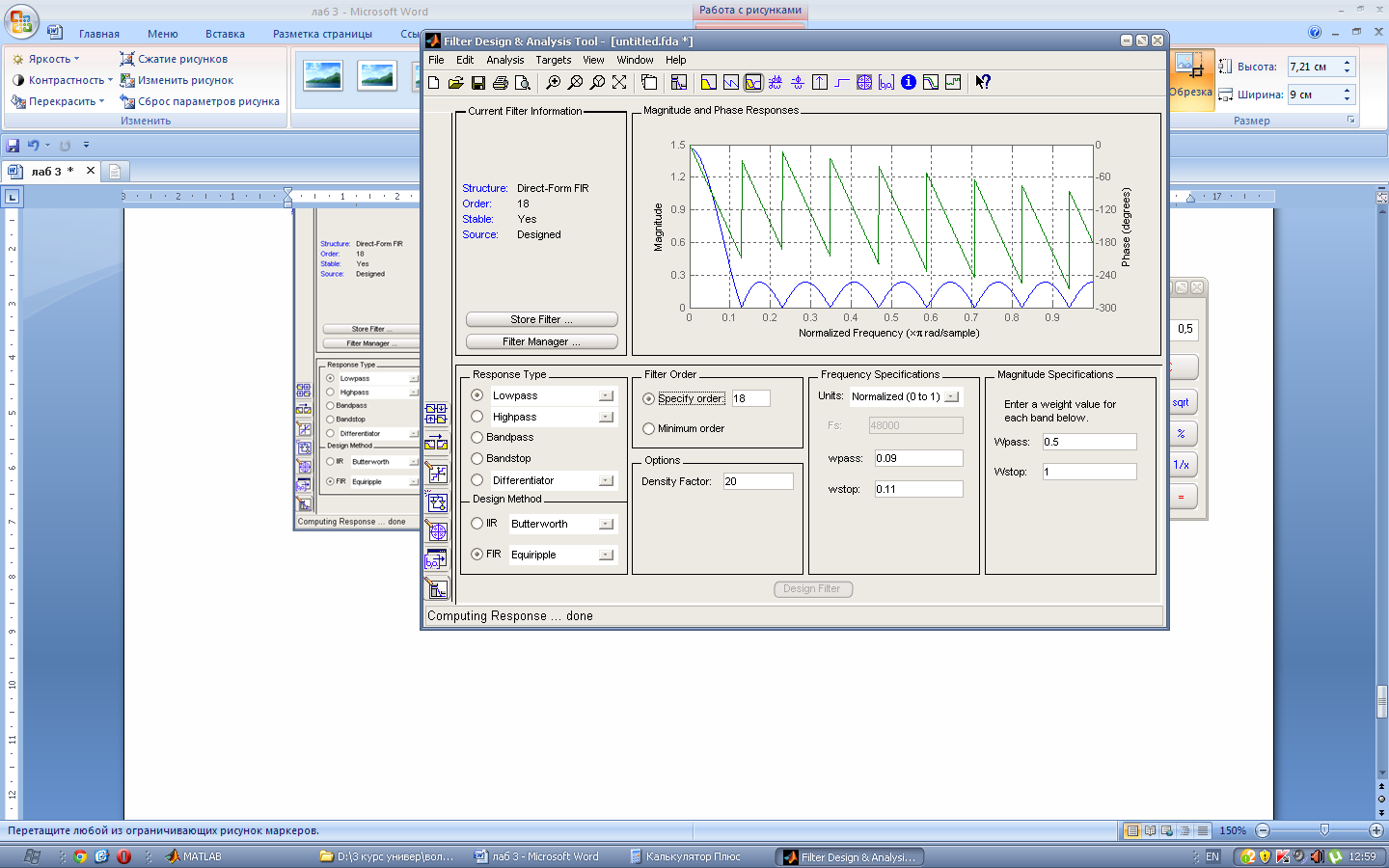Screen dimensions: 1389x868
Task: Open the Set Quantization Parameters sidebar panel
Action: [x=436, y=473]
